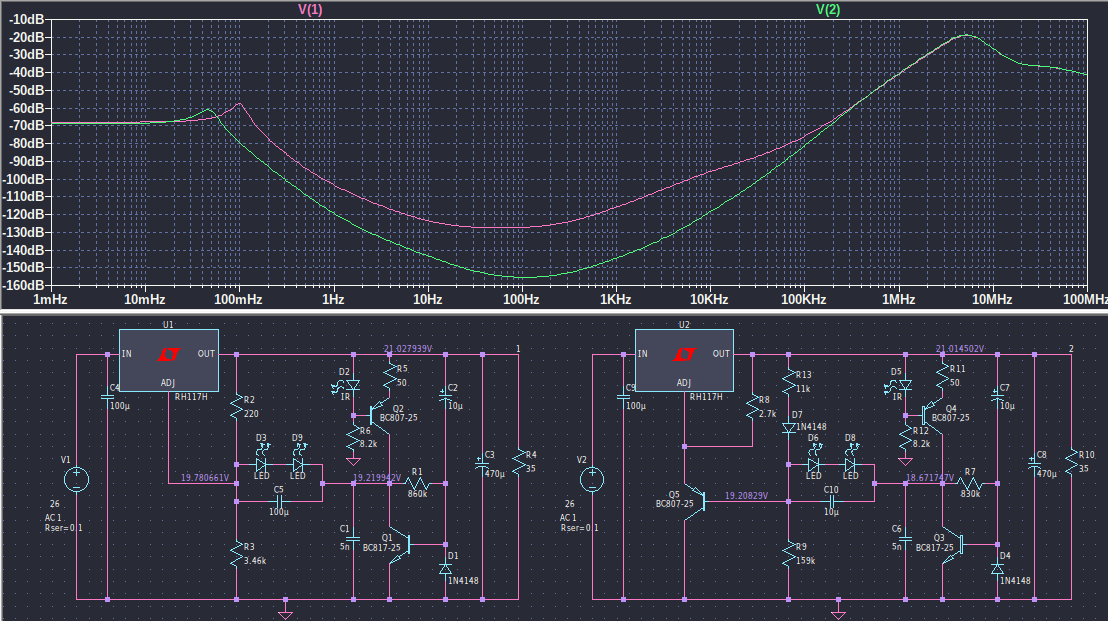
Task: Select the Q2 BC807-25 transistor symbol
Action: click(380, 415)
